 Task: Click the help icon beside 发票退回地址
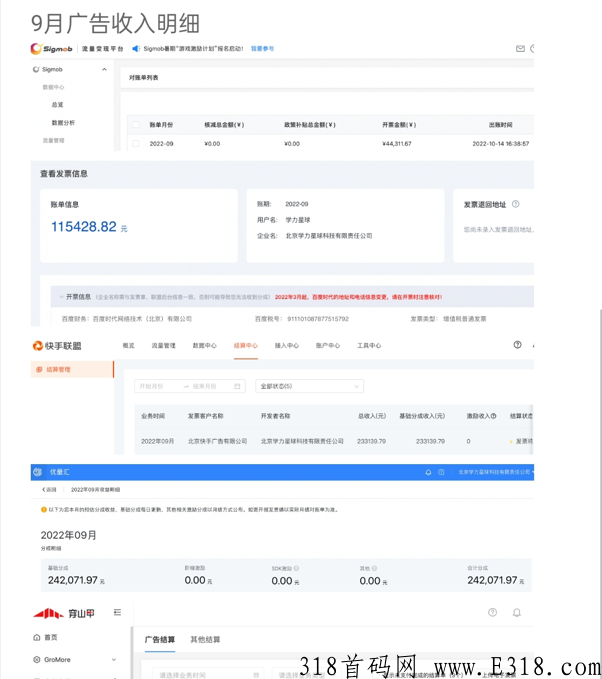pyautogui.click(x=515, y=204)
